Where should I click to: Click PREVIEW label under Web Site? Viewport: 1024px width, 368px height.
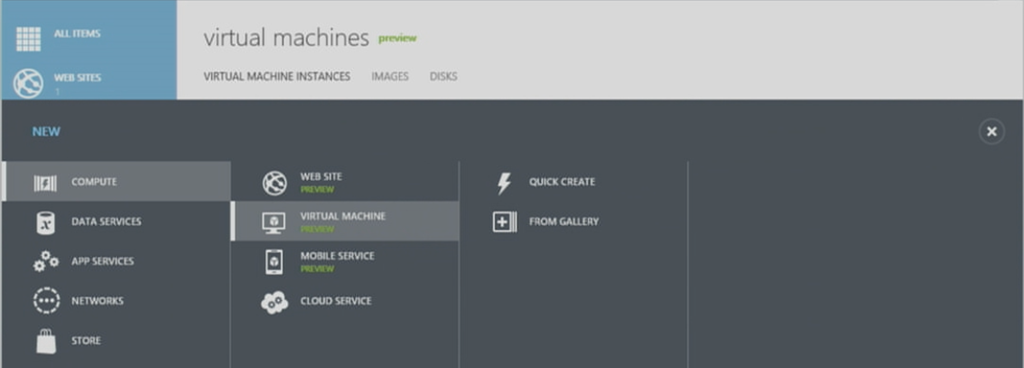(317, 189)
